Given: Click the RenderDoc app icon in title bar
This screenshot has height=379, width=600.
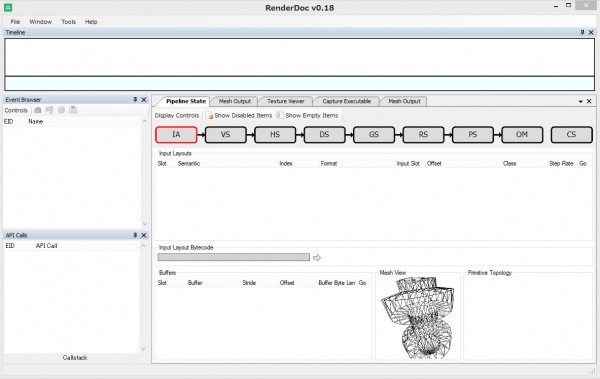Looking at the screenshot, I should [x=8, y=7].
